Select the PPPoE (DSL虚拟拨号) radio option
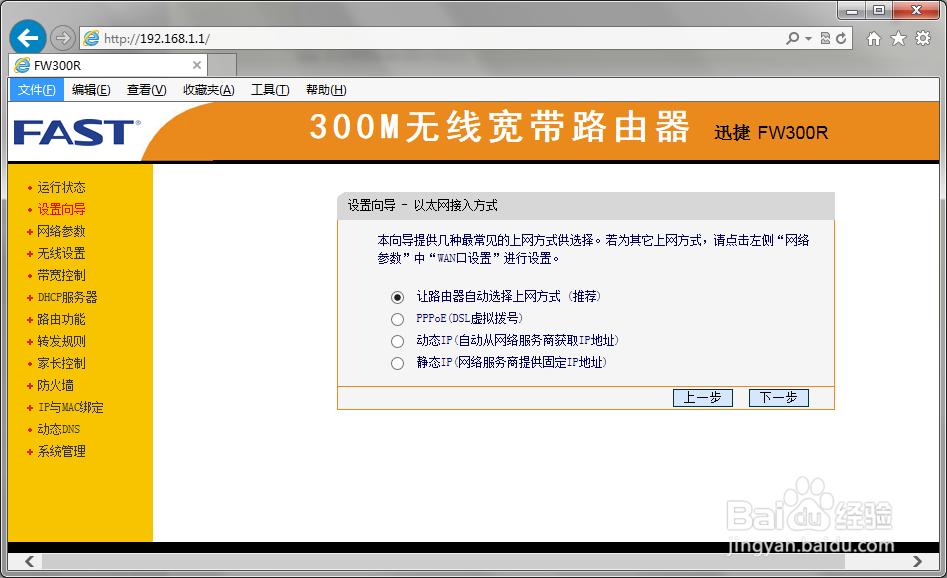The image size is (947, 578). 397,319
